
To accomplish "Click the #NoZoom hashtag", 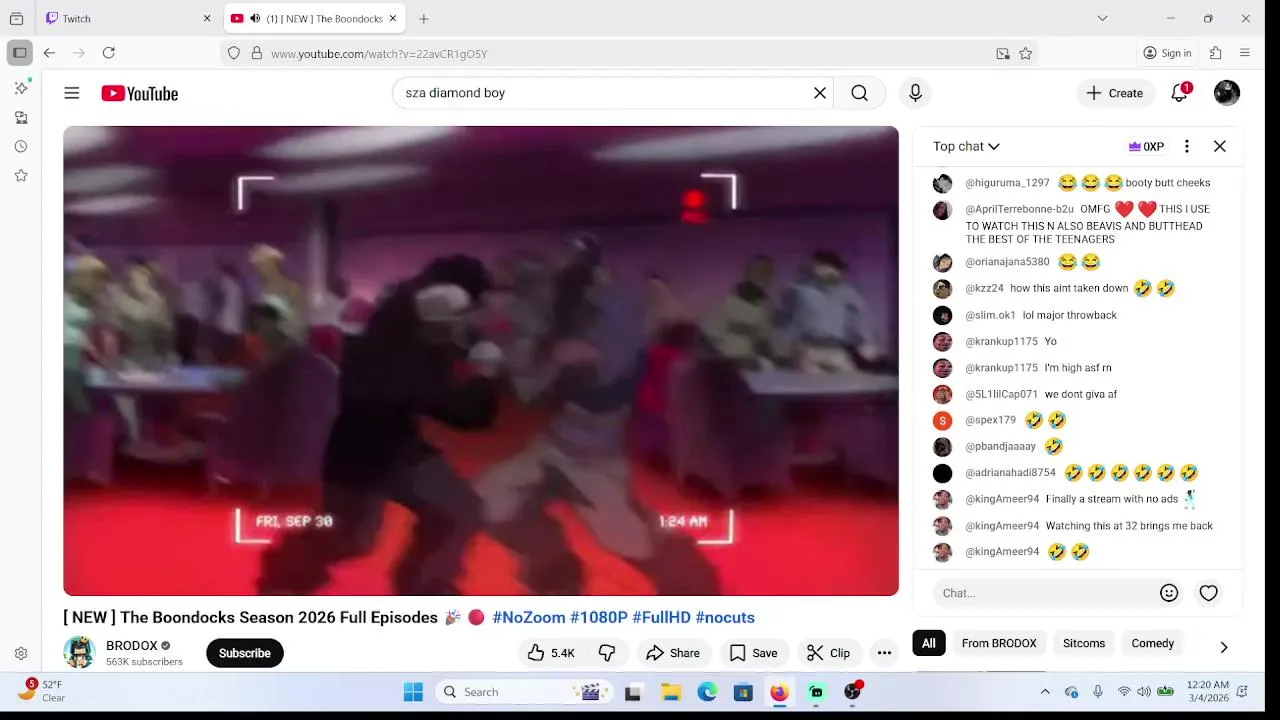I will pyautogui.click(x=529, y=618).
